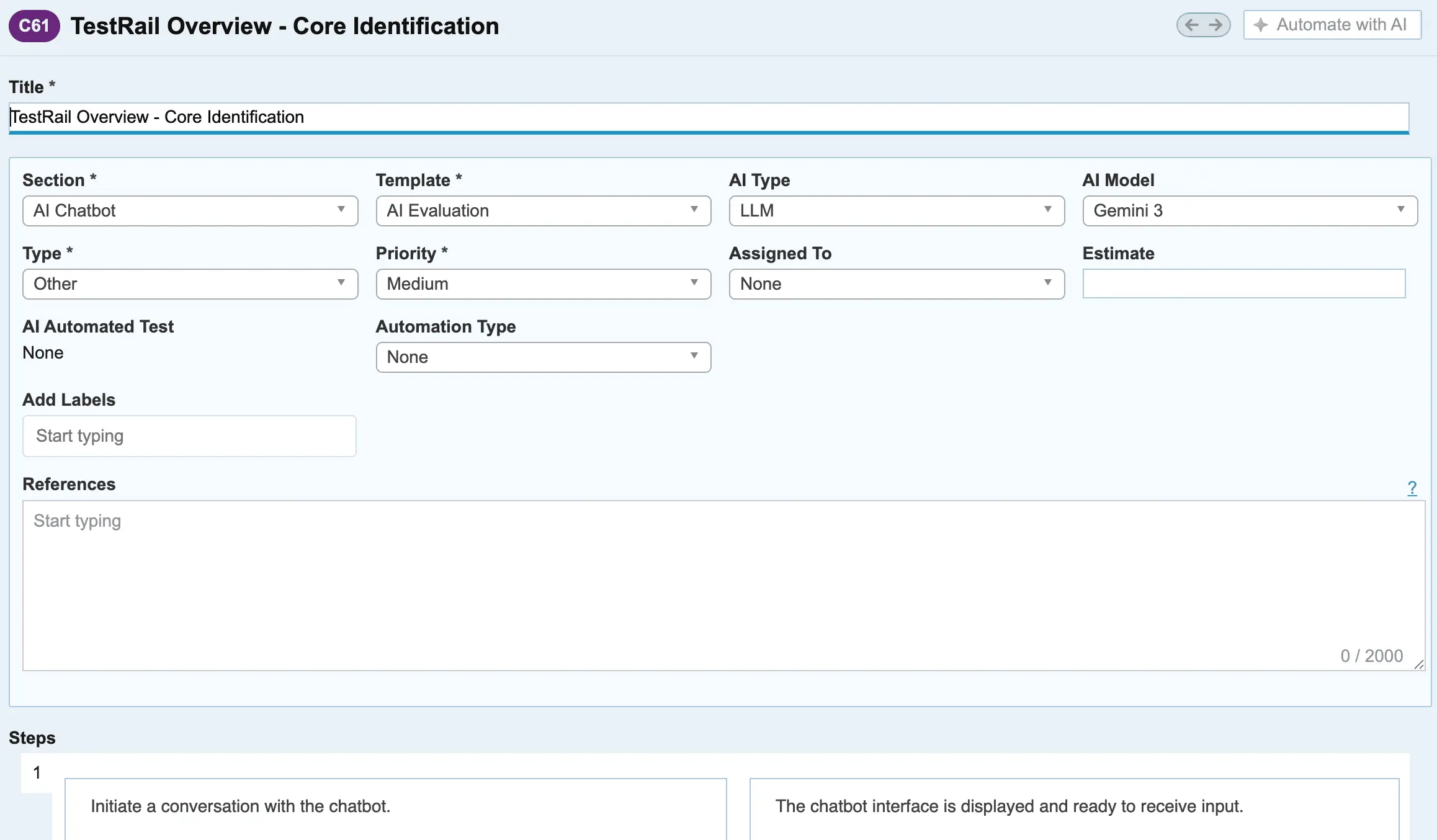Open the Section dropdown showing AI Chatbot

[x=190, y=211]
